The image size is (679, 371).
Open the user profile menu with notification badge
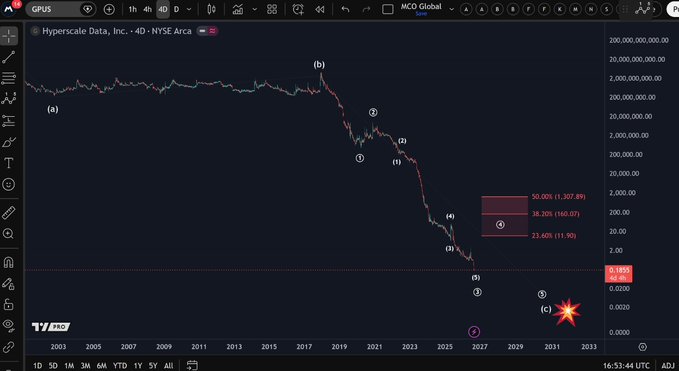(10, 9)
